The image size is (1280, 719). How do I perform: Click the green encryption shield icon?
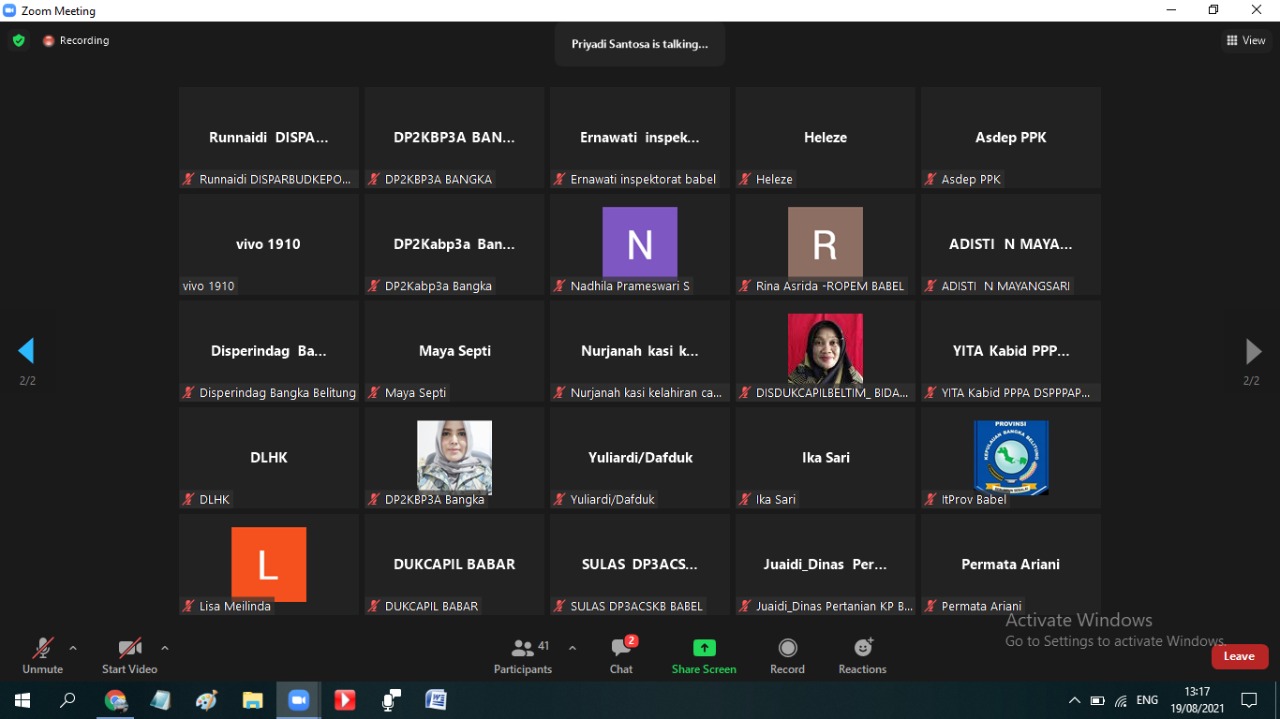(18, 41)
